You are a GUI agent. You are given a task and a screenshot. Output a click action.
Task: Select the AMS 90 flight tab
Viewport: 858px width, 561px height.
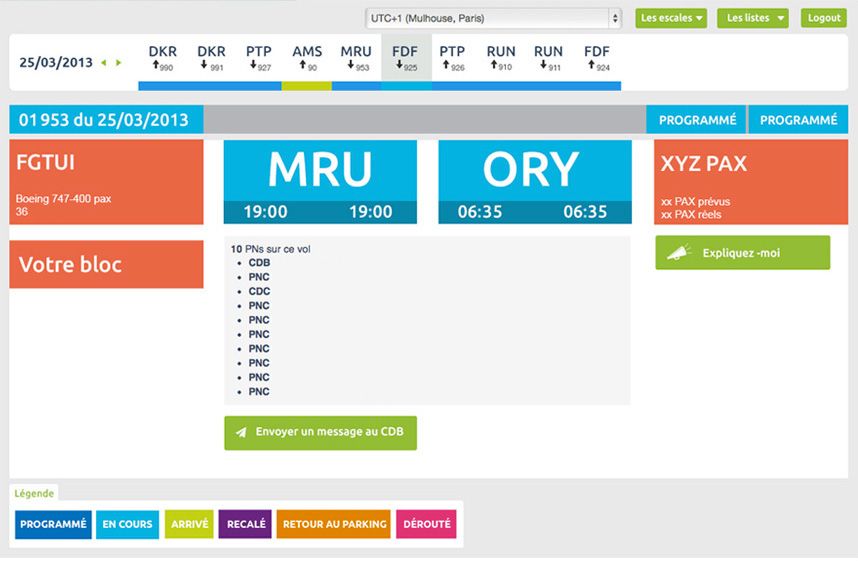[306, 58]
